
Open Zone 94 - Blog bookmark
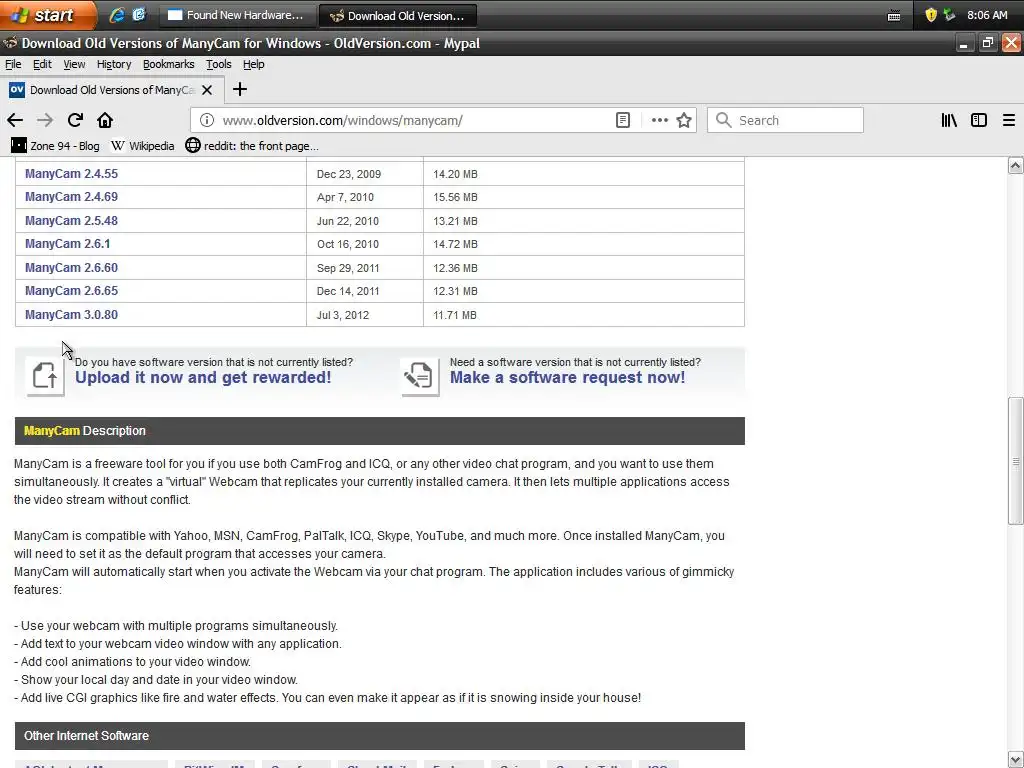click(x=56, y=146)
